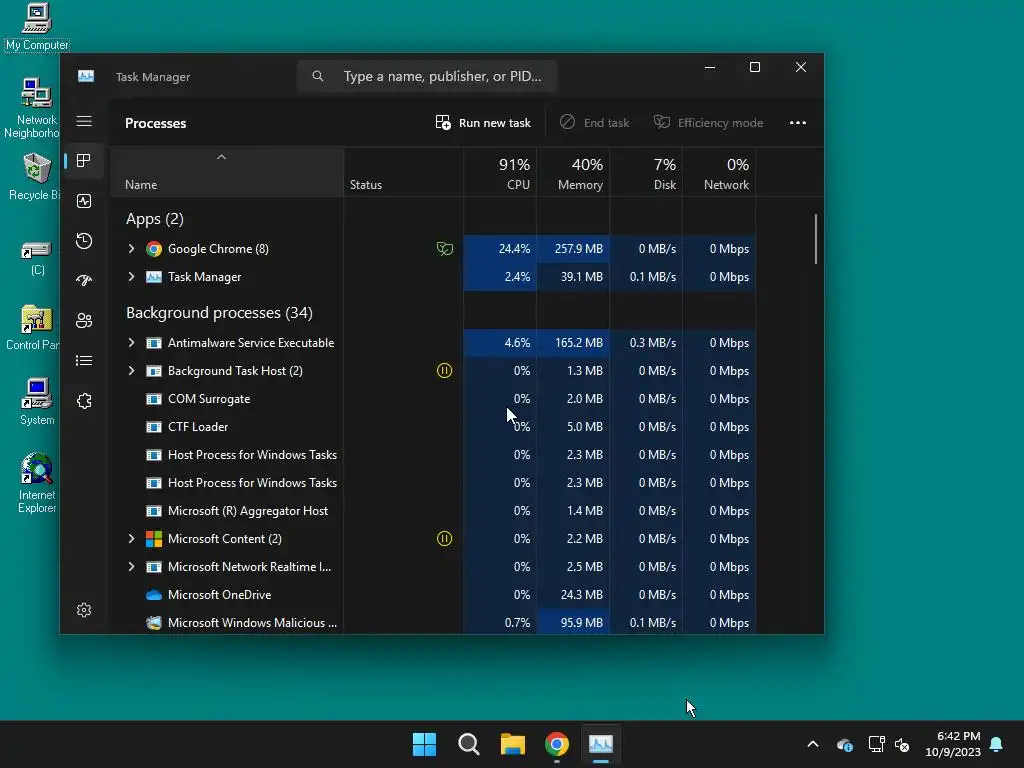The image size is (1024, 768).
Task: Open Task Manager settings gear
Action: (x=84, y=610)
